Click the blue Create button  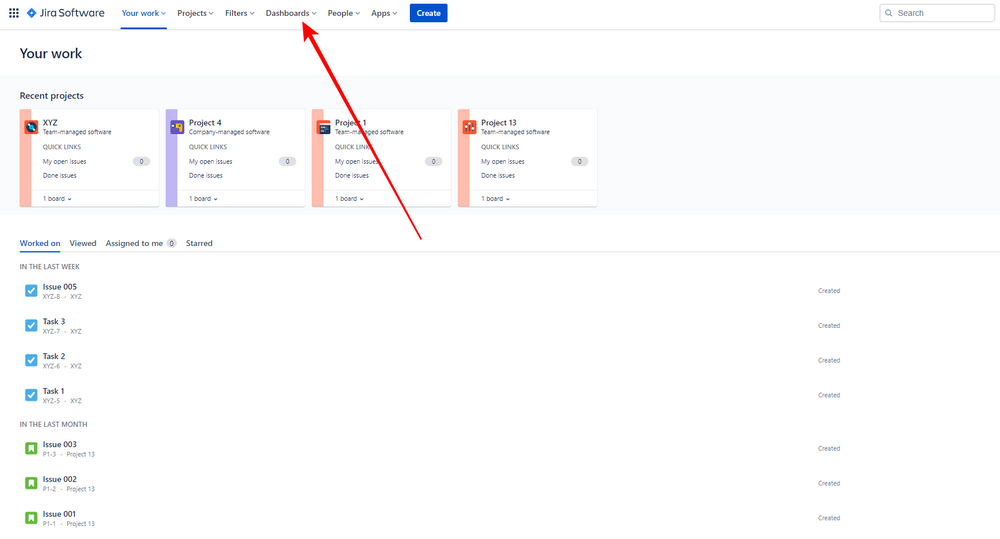click(x=429, y=13)
